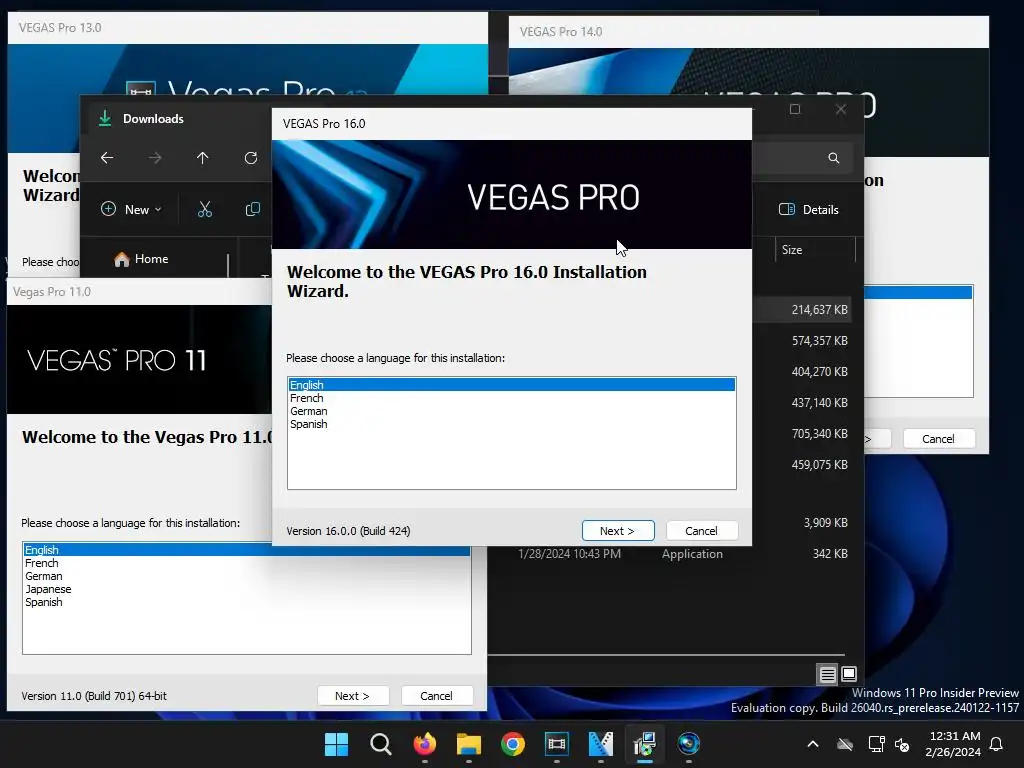The width and height of the screenshot is (1024, 768).
Task: Go forward in Downloads Explorer window
Action: pyautogui.click(x=155, y=157)
